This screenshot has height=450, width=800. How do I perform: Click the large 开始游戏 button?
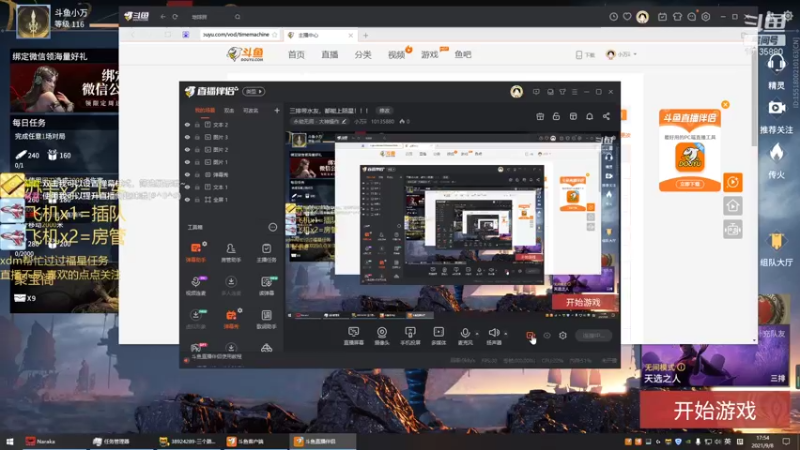point(714,410)
